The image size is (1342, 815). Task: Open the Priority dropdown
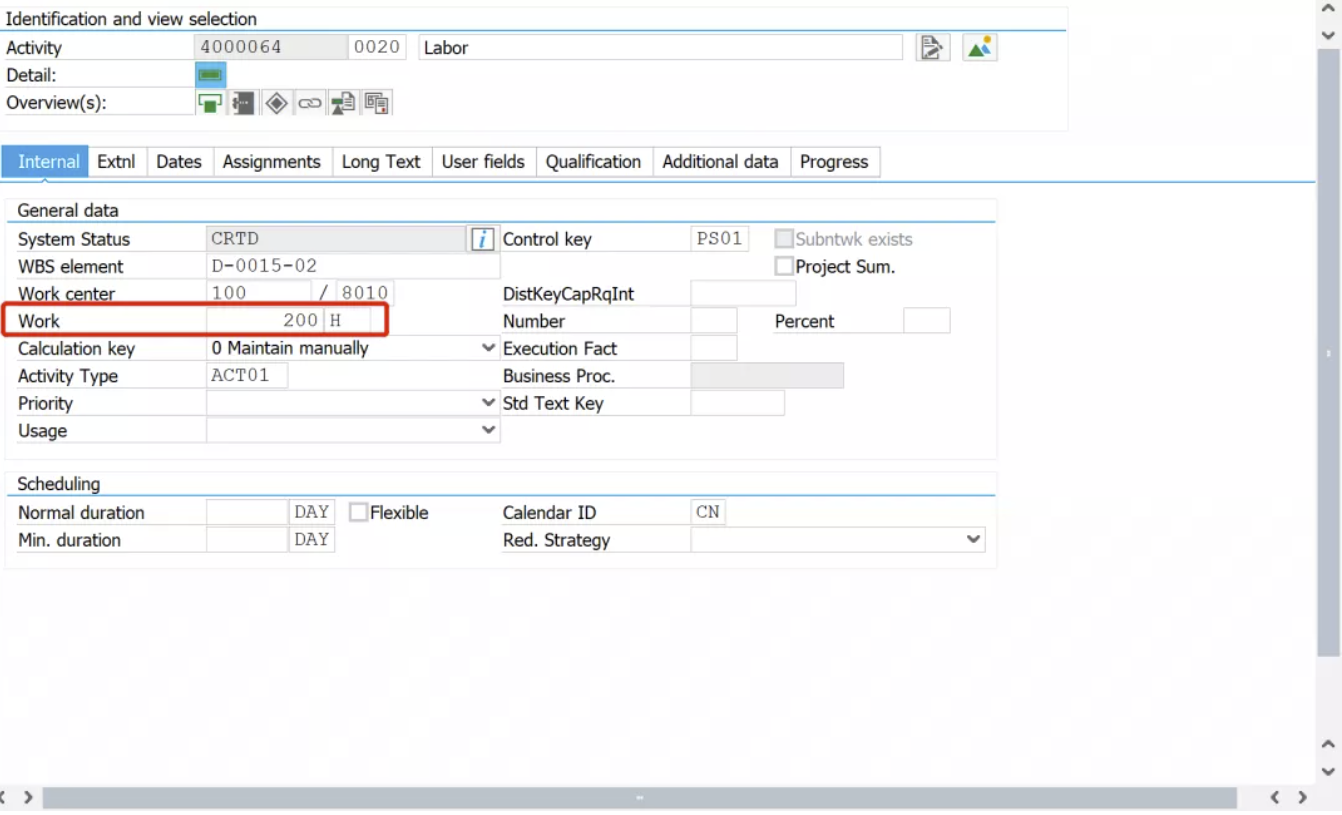(x=488, y=403)
